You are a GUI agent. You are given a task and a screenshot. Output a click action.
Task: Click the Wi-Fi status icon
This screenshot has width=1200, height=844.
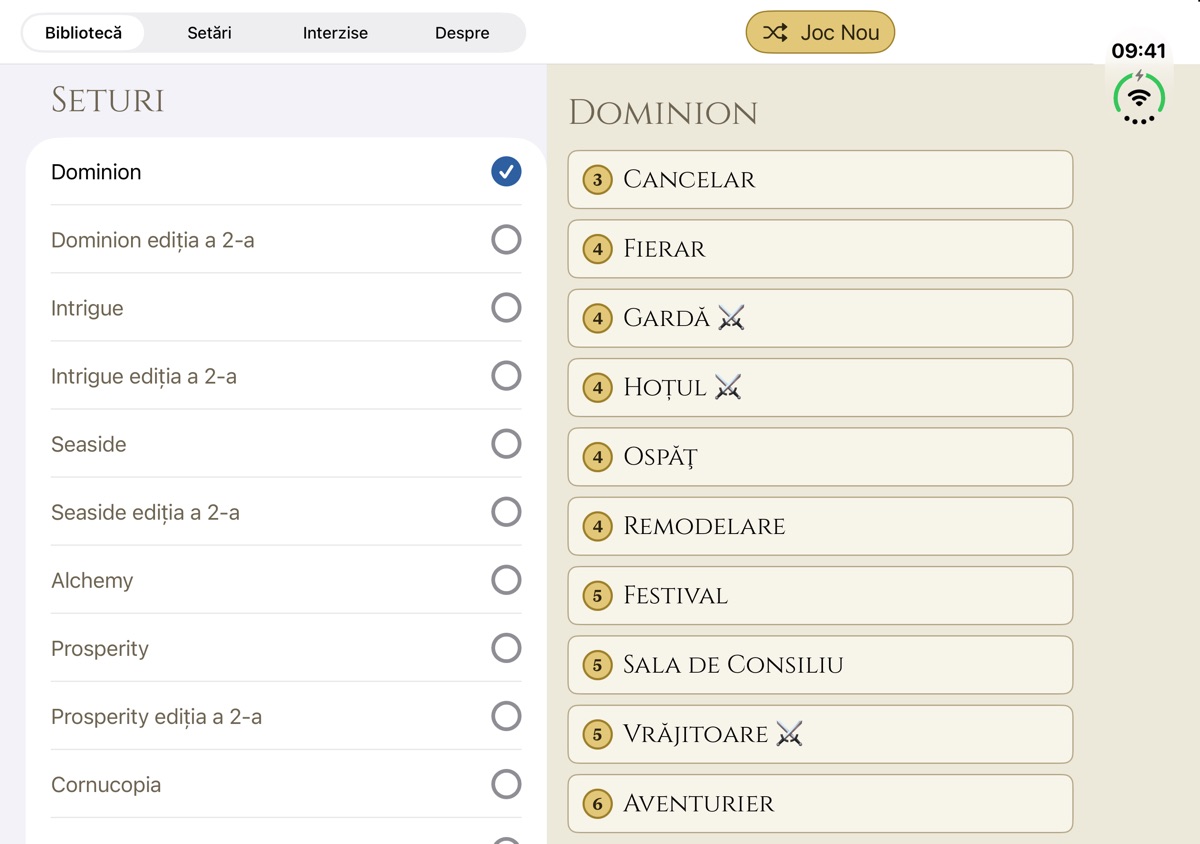pyautogui.click(x=1139, y=97)
